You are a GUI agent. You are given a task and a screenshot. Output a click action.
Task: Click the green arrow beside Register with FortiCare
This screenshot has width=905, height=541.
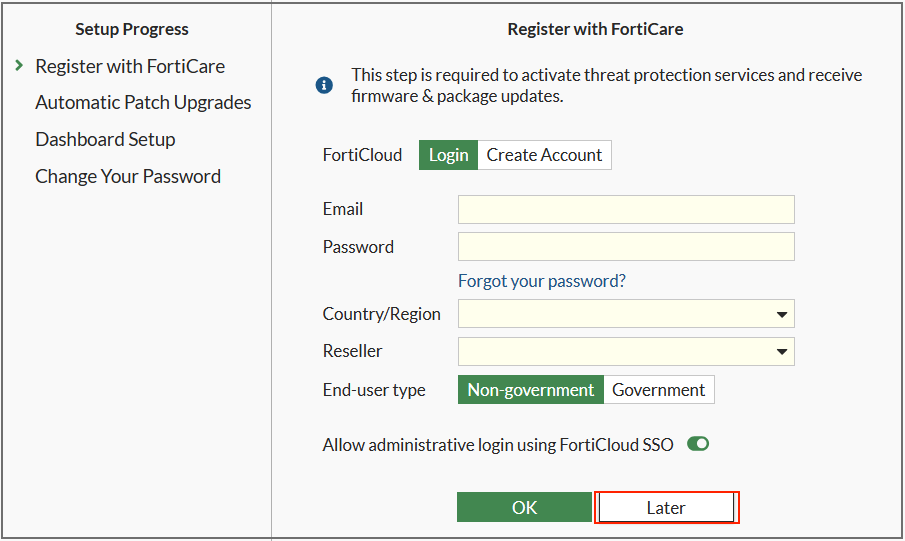pyautogui.click(x=19, y=66)
